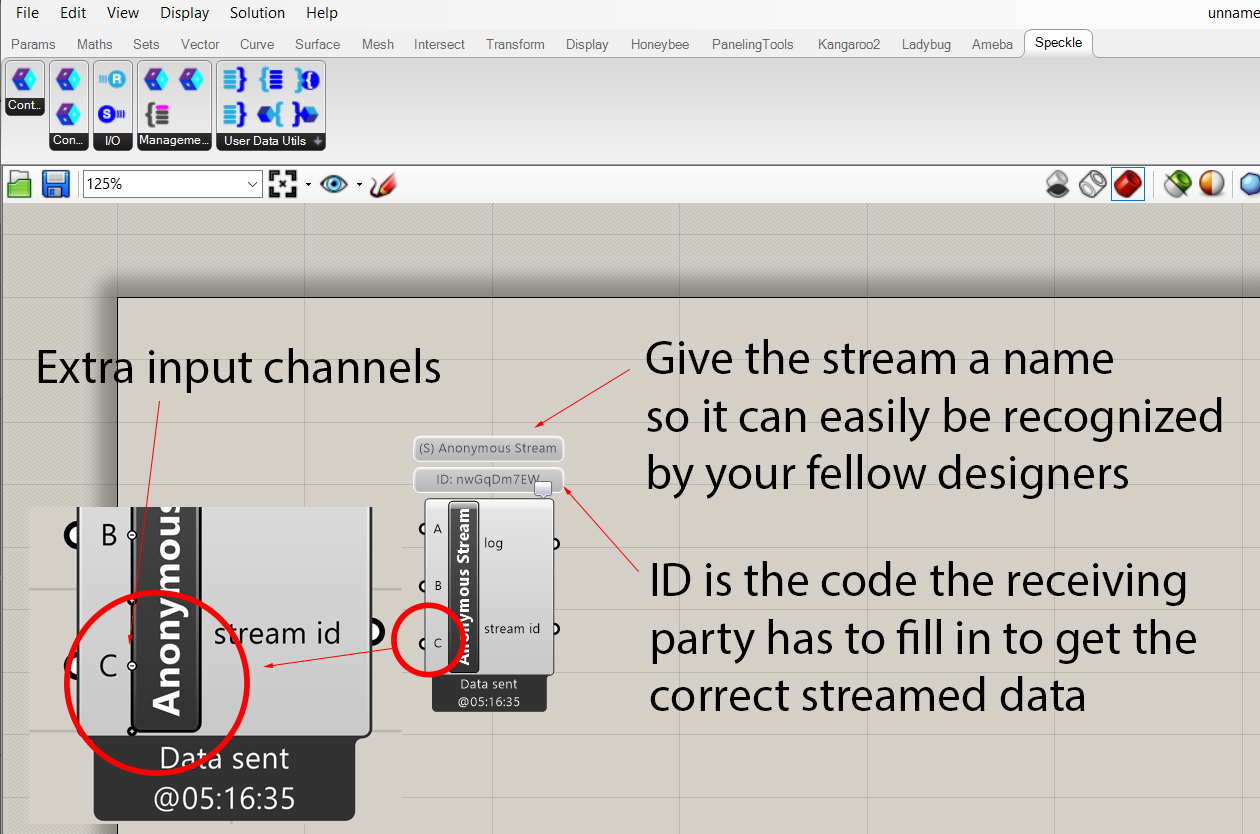Select wireframe preview mode icon
The height and width of the screenshot is (834, 1260).
click(x=1091, y=183)
